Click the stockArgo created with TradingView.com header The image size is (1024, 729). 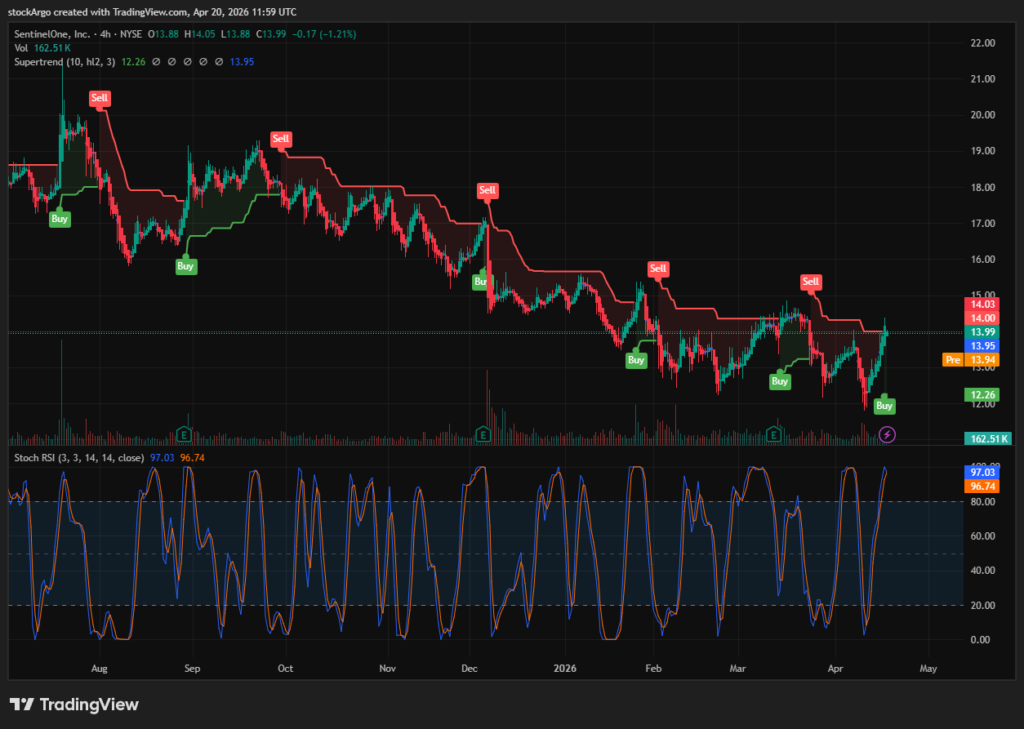(x=152, y=12)
